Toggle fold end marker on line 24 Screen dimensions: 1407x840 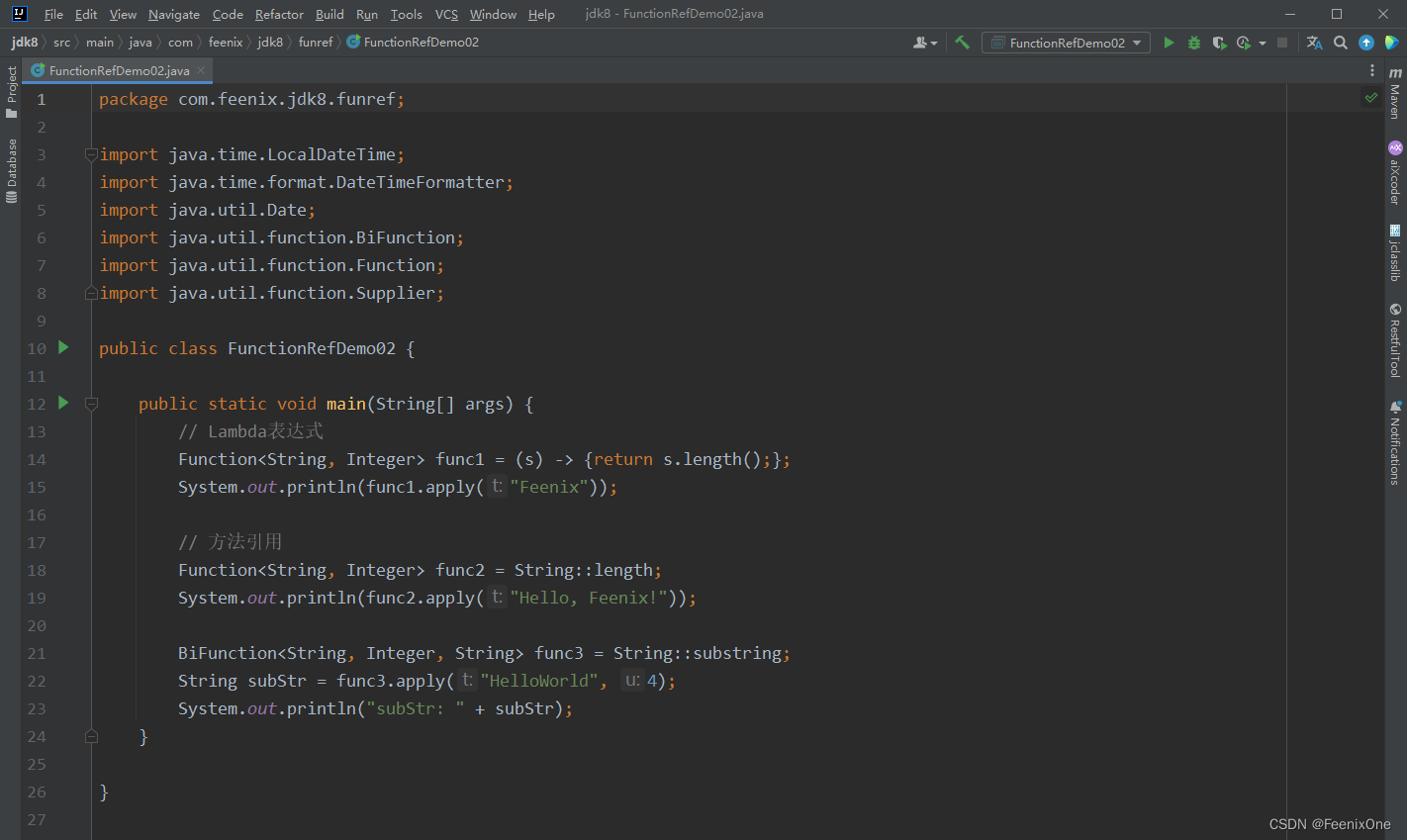point(91,736)
